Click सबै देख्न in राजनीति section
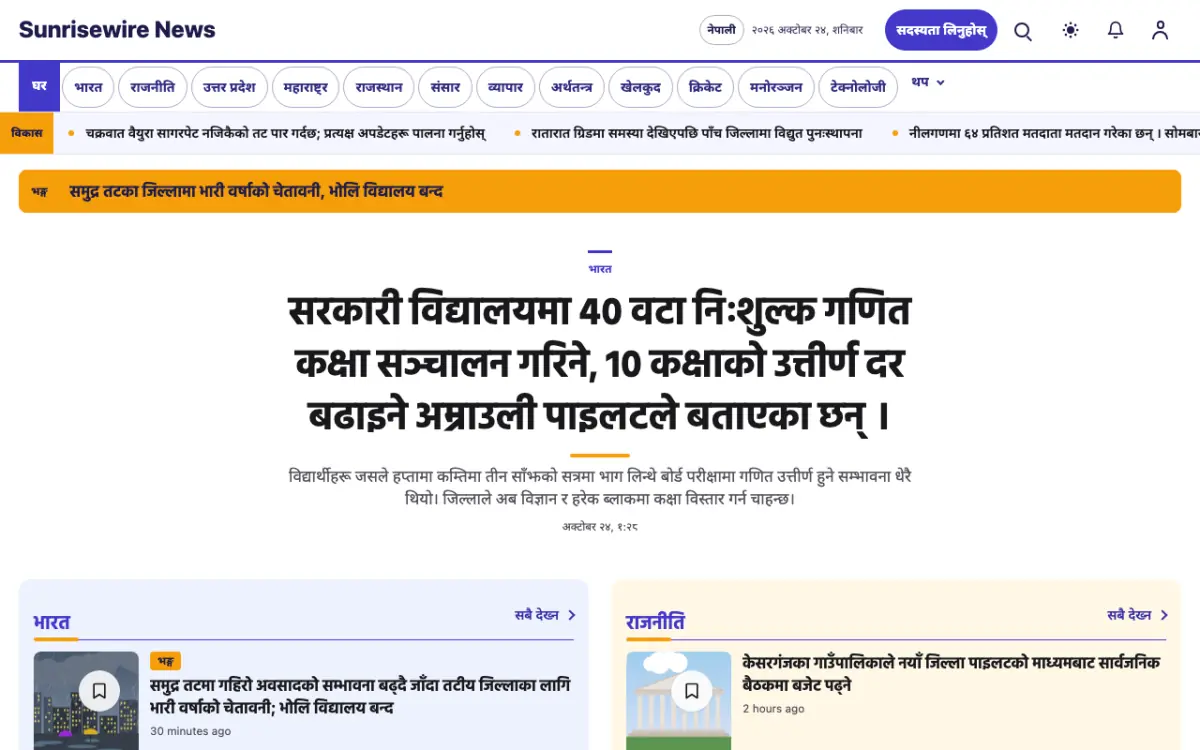The height and width of the screenshot is (750, 1200). click(x=1138, y=615)
